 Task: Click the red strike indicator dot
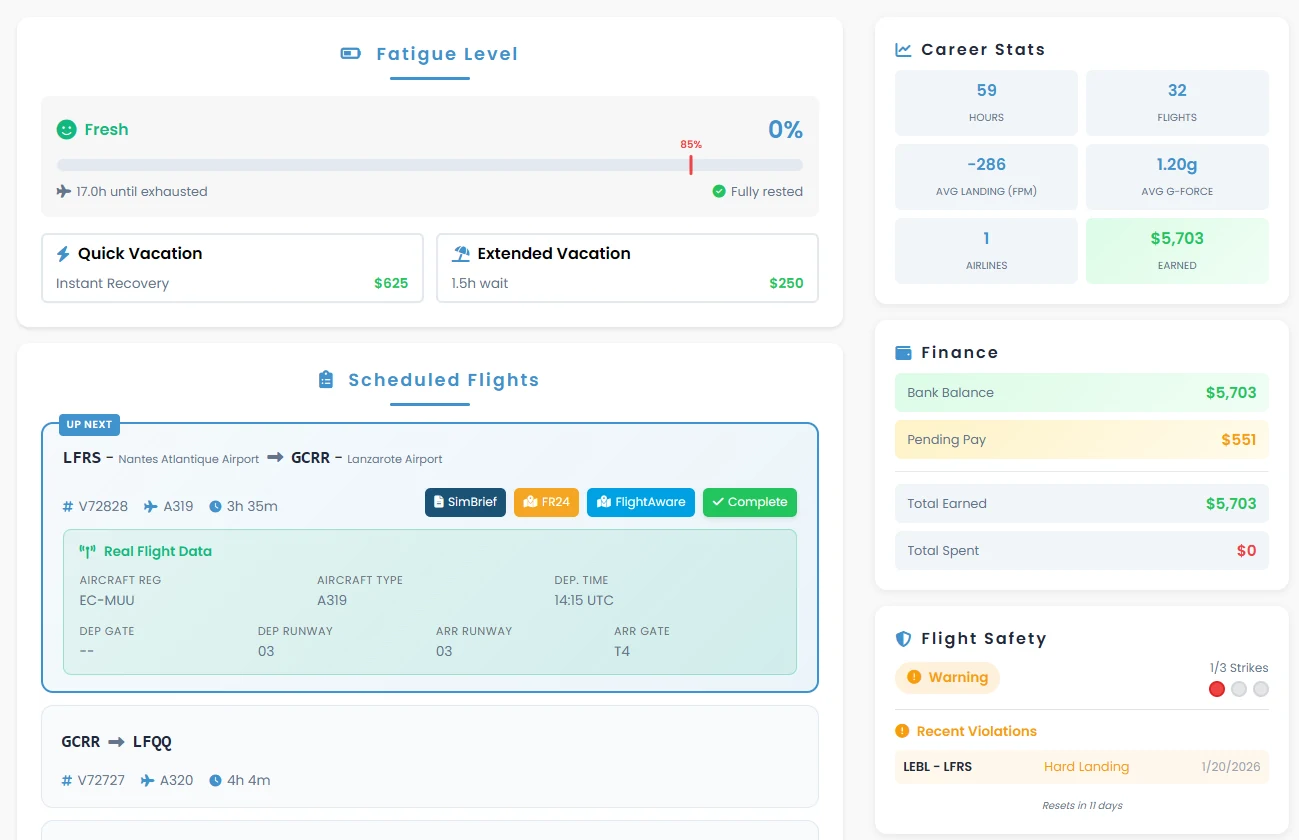pyautogui.click(x=1217, y=689)
